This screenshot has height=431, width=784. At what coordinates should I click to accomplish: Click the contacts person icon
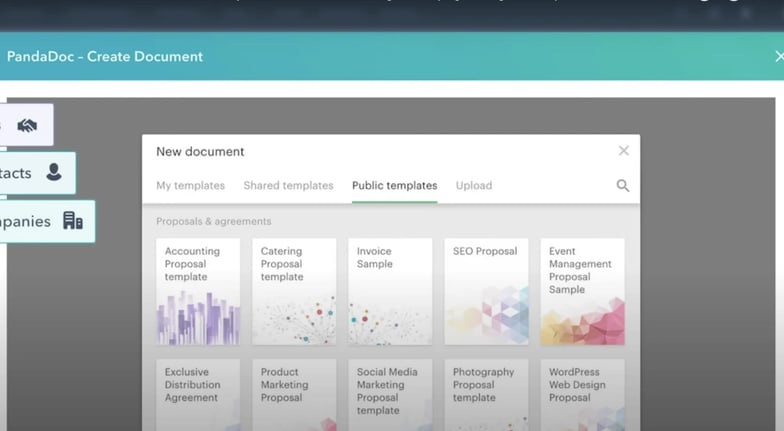click(x=54, y=173)
